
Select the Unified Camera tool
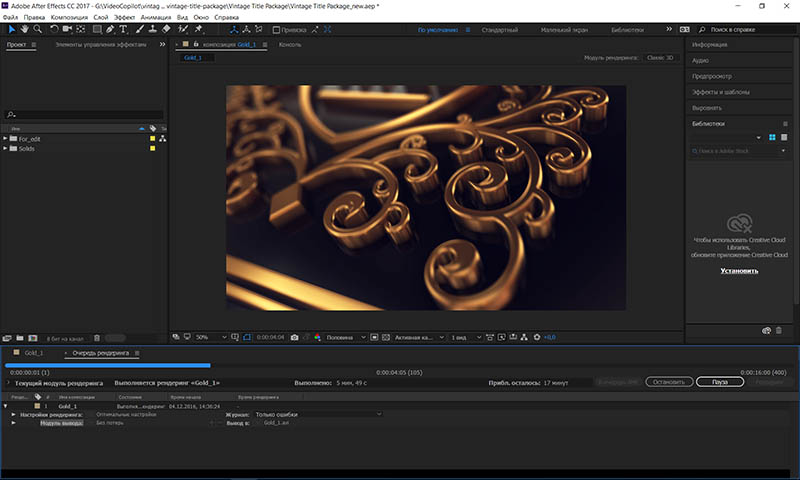(x=67, y=30)
